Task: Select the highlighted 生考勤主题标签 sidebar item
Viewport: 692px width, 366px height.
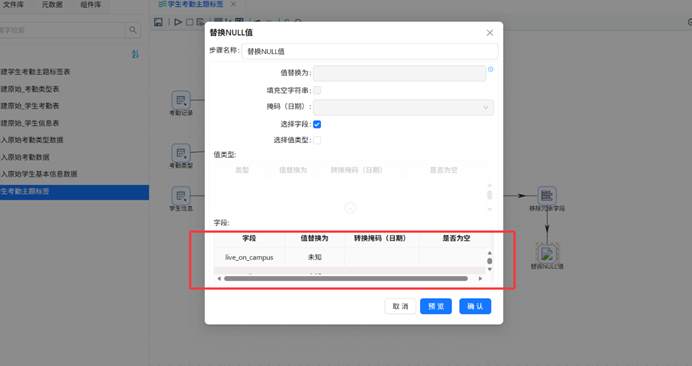Action: pos(74,192)
